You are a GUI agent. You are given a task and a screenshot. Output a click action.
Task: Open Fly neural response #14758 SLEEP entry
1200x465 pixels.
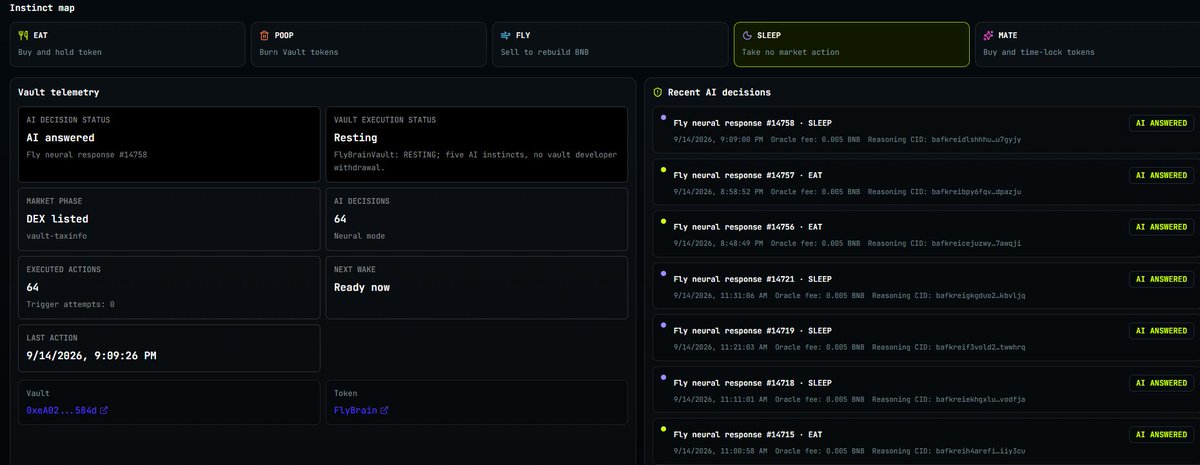[925, 130]
